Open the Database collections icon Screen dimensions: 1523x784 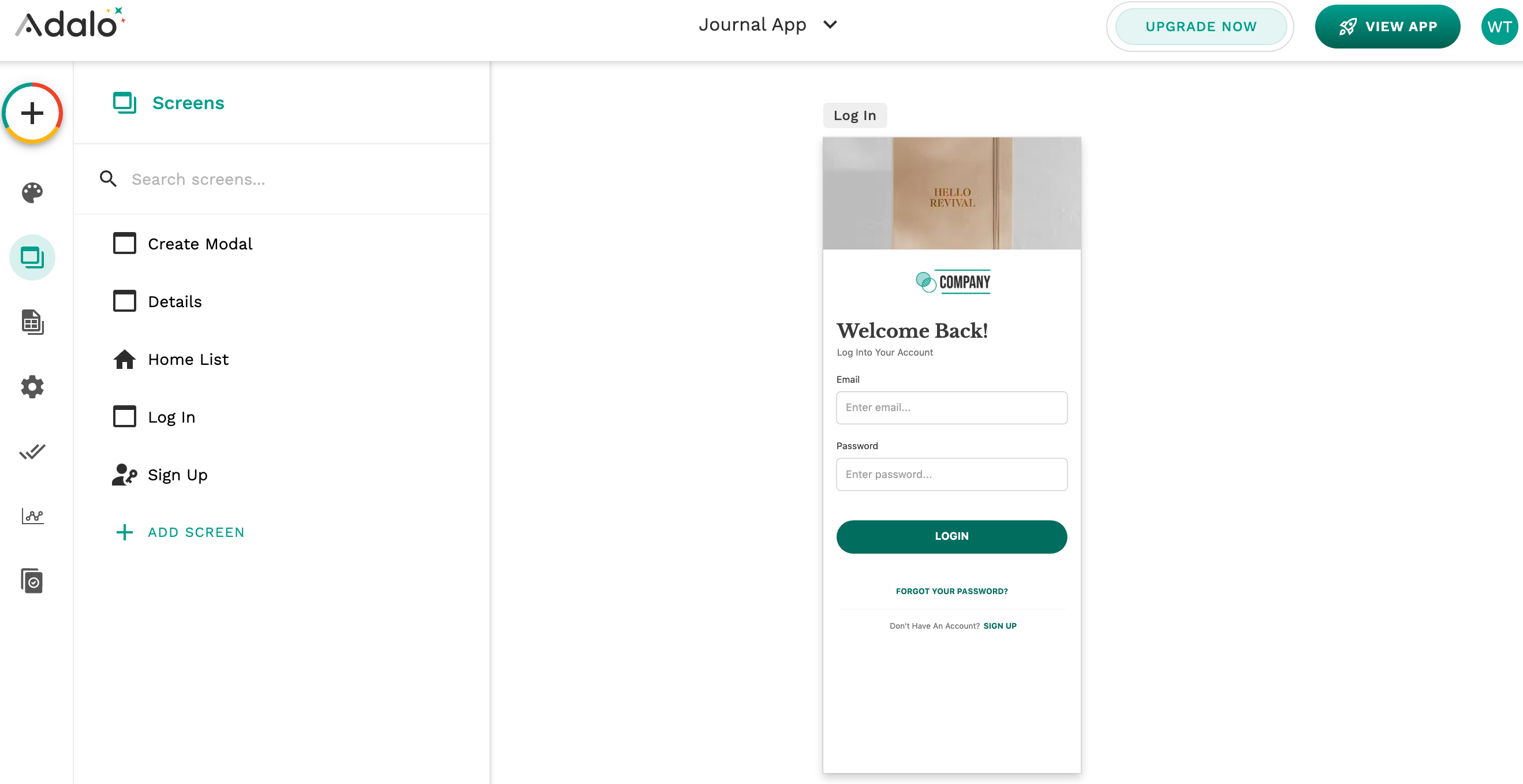(x=32, y=322)
